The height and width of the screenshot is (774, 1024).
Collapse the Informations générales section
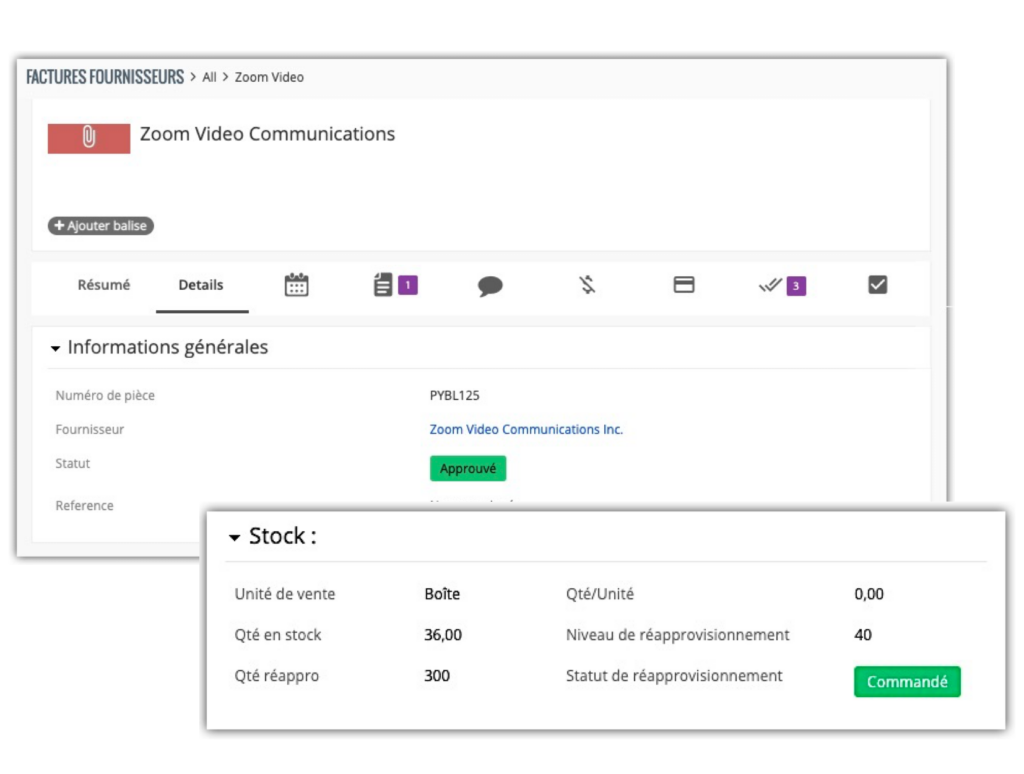(56, 348)
